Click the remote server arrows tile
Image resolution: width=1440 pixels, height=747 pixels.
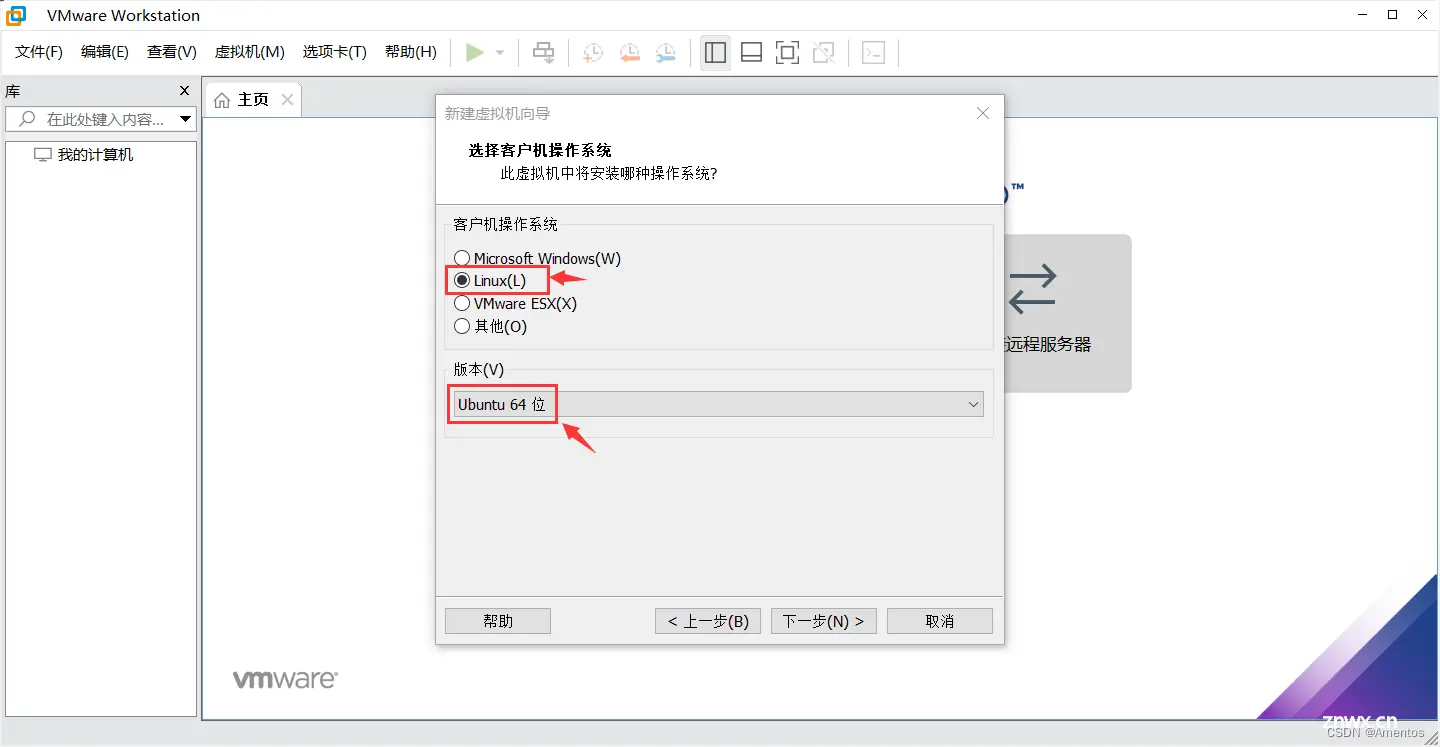pos(1067,313)
